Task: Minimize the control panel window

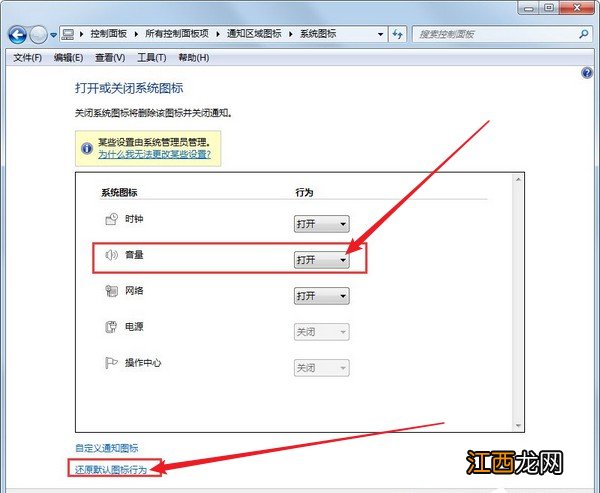Action: point(529,8)
